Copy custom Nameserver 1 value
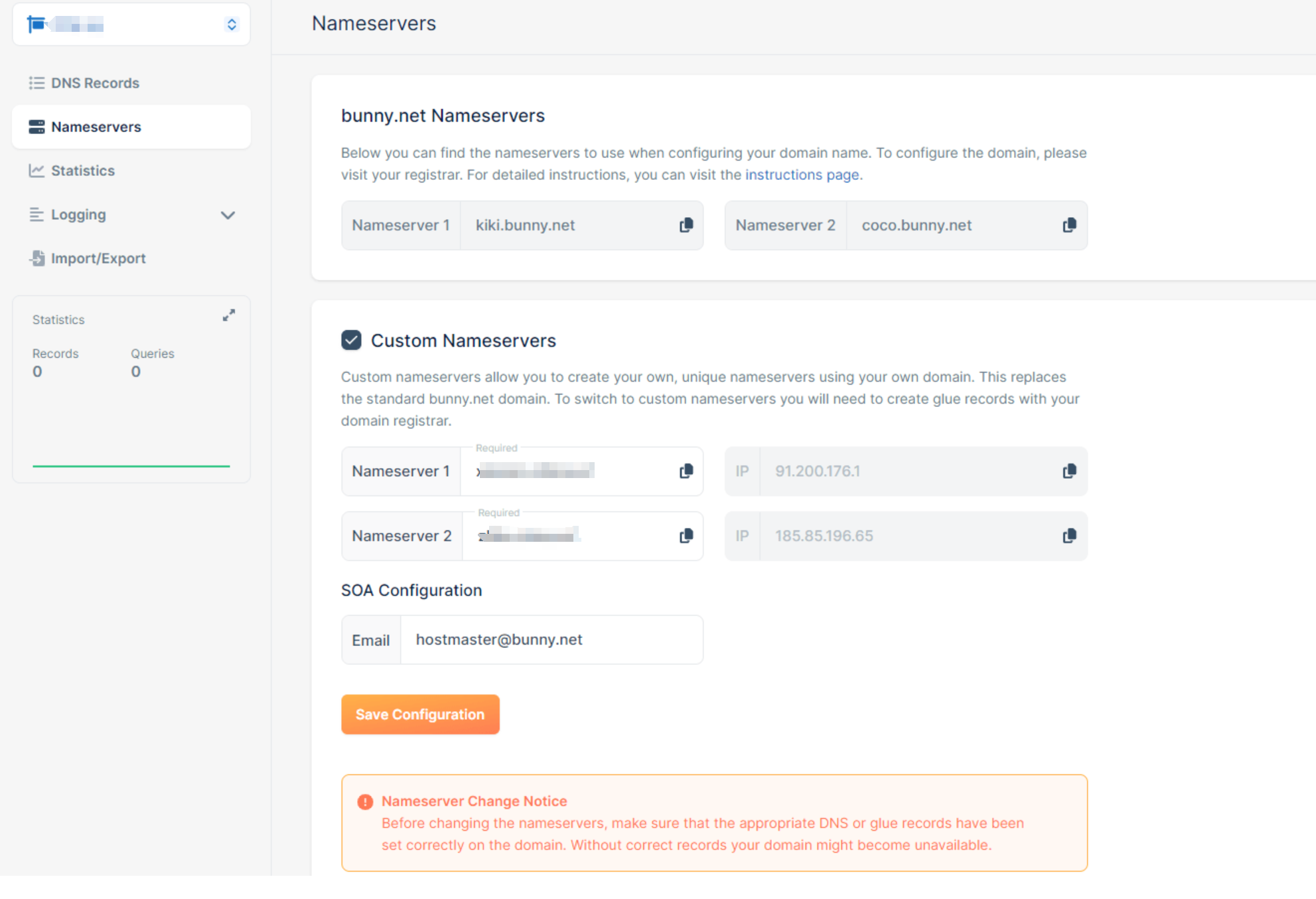The image size is (1316, 899). click(x=686, y=471)
